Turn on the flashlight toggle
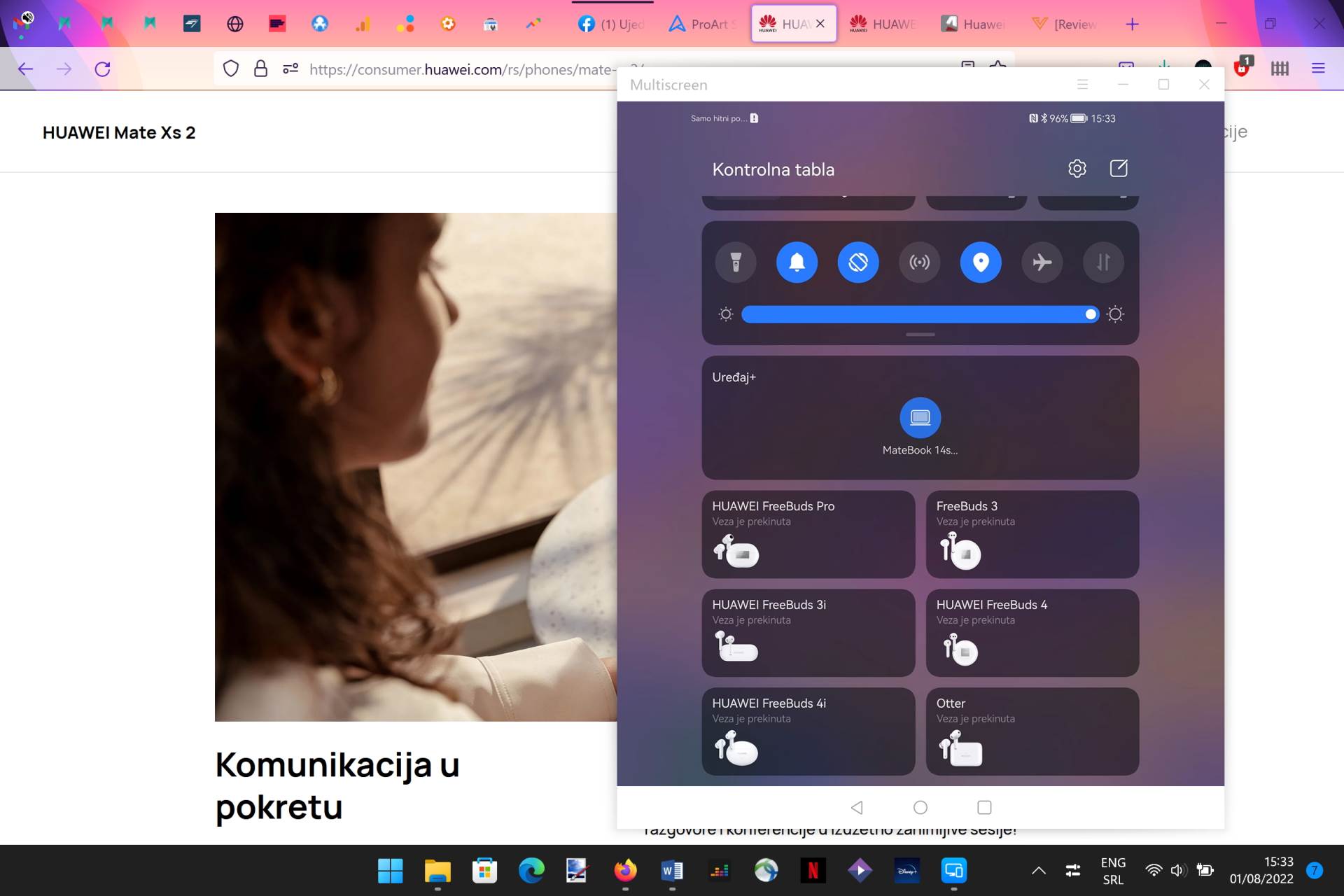Viewport: 1344px width, 896px height. pos(735,262)
